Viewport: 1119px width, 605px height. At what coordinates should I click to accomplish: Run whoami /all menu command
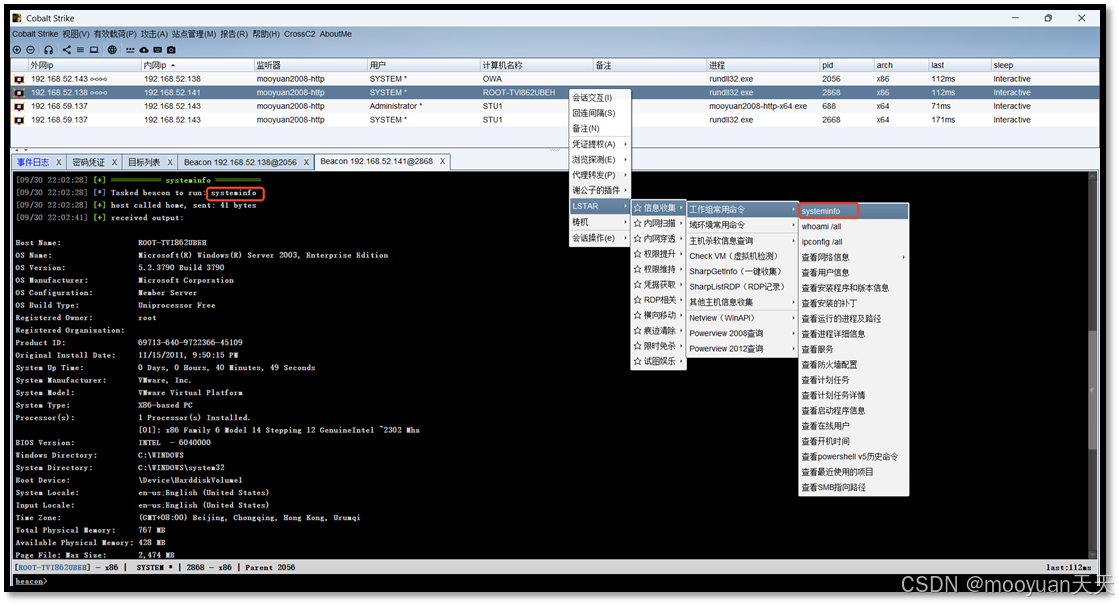[x=854, y=226]
